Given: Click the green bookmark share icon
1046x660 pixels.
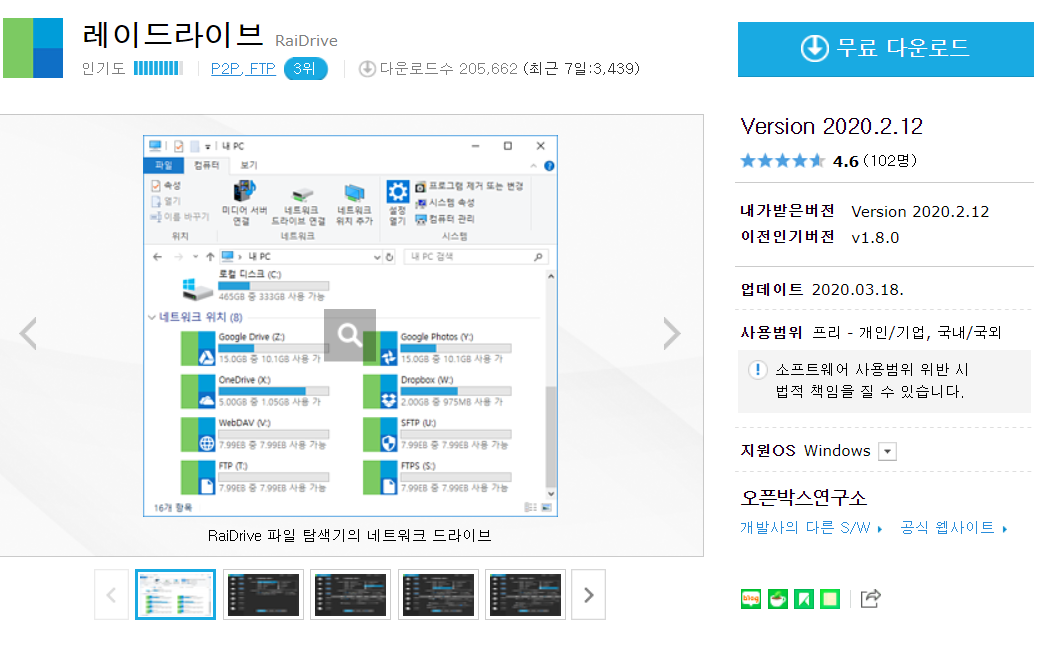Looking at the screenshot, I should (x=804, y=599).
